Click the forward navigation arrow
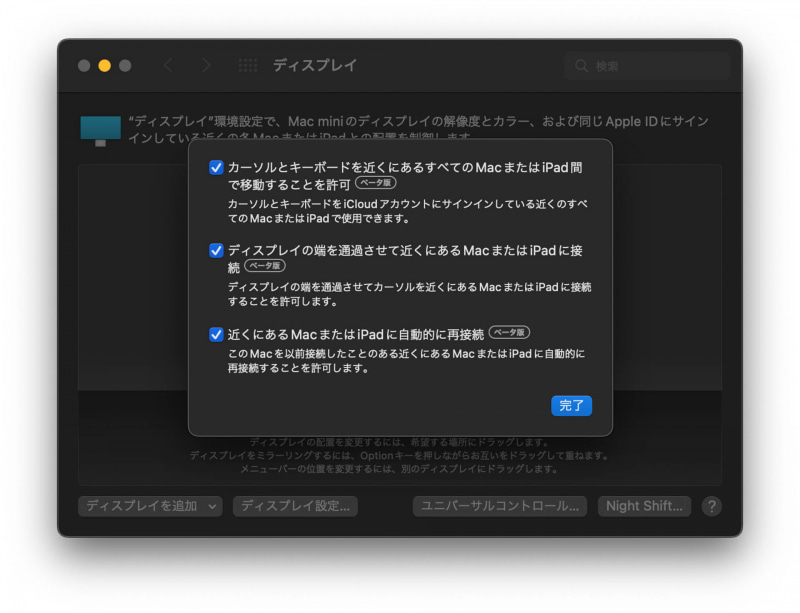The image size is (800, 613). coord(205,65)
